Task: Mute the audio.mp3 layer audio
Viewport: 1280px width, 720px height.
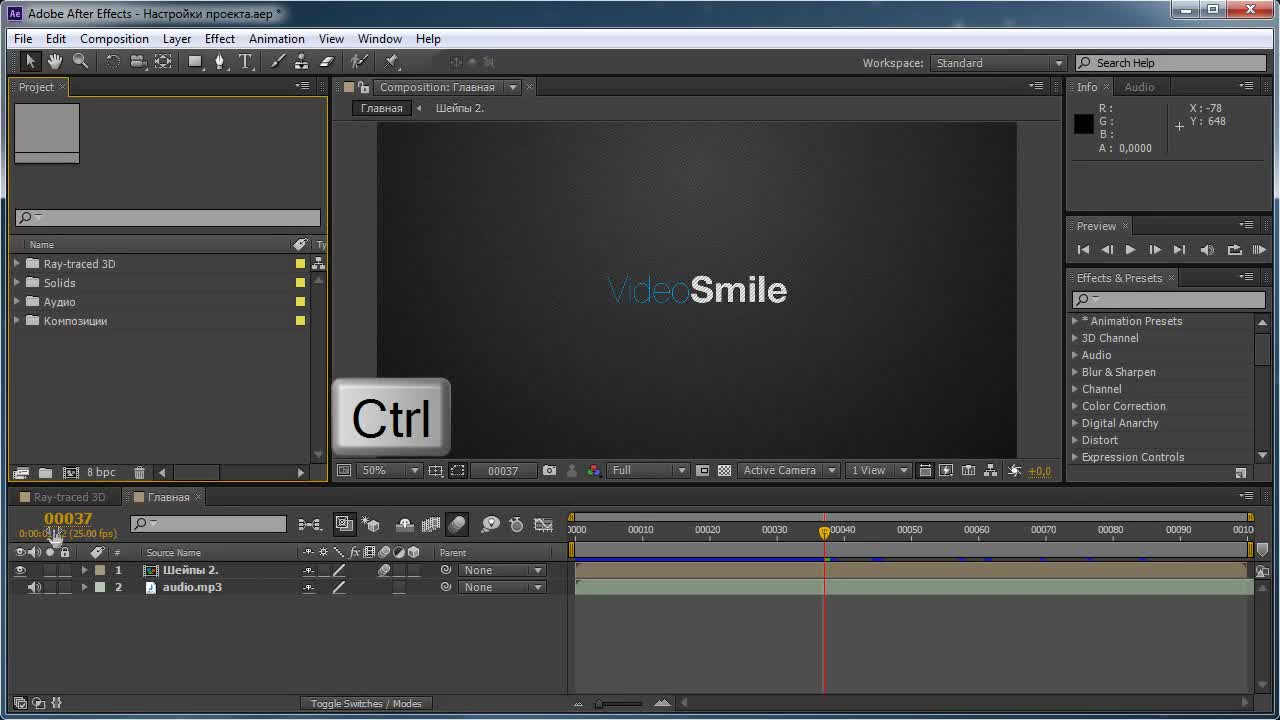Action: pyautogui.click(x=35, y=587)
